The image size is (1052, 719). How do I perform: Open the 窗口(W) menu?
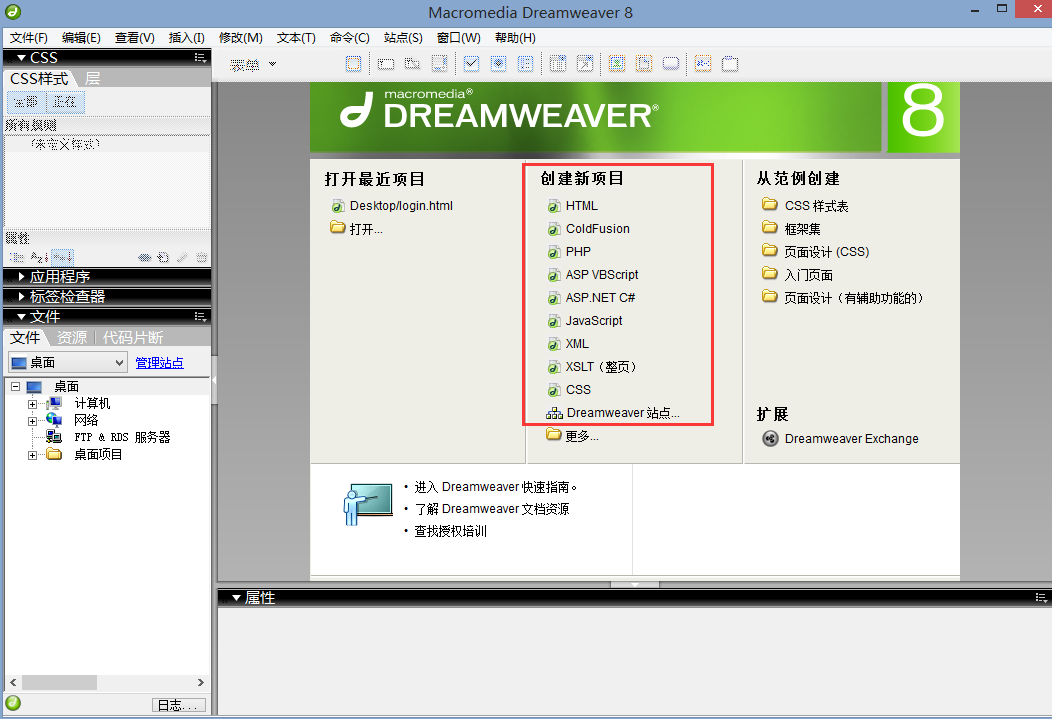pyautogui.click(x=459, y=38)
